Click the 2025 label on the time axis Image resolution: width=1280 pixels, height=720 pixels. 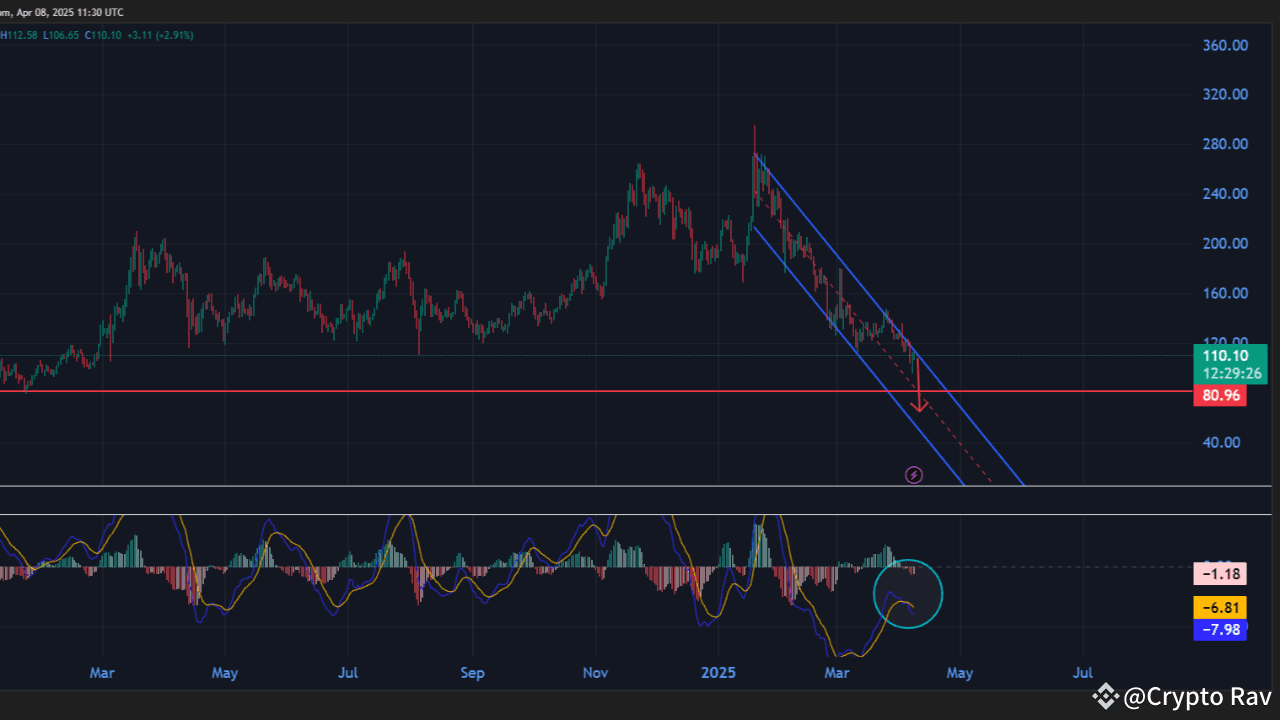pos(718,673)
